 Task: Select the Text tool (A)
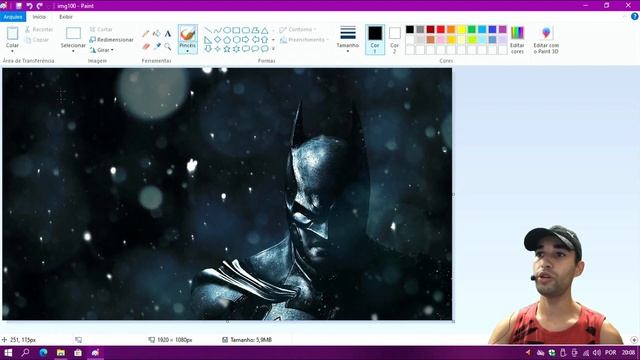168,34
